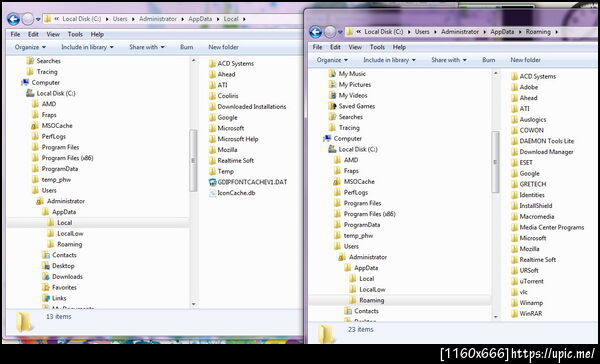Click Burn in Local window toolbar
Image resolution: width=600 pixels, height=364 pixels.
186,47
